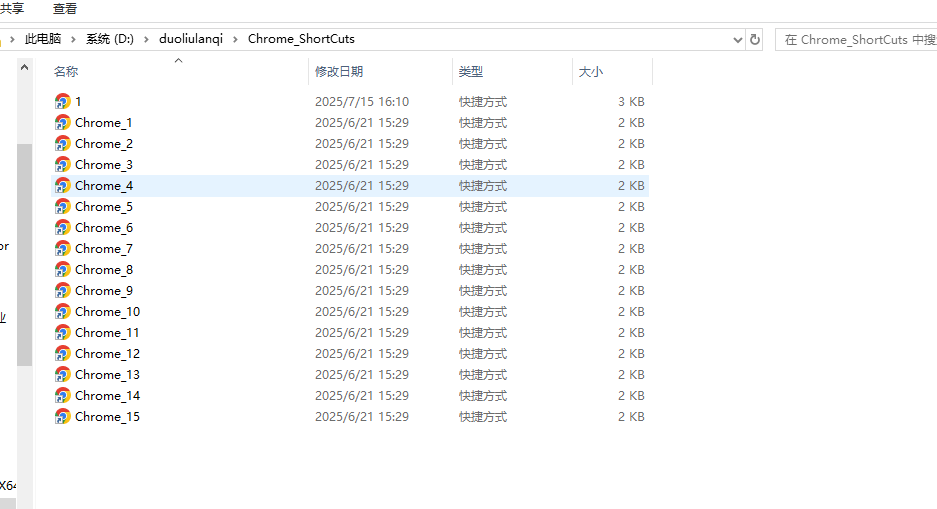Select the file name Chrome_10
Viewport: 937px width, 509px height.
click(108, 312)
